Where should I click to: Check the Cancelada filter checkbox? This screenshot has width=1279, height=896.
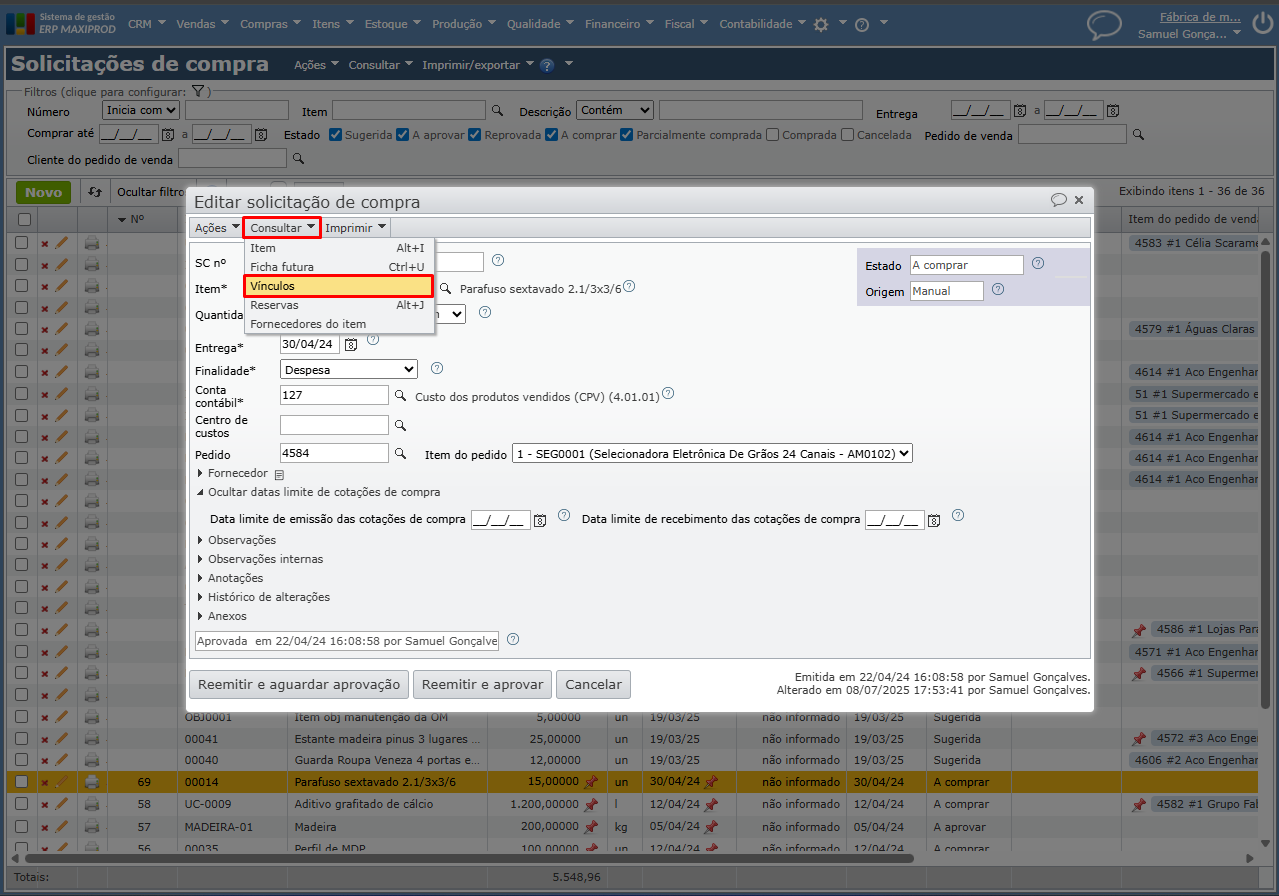tap(848, 135)
